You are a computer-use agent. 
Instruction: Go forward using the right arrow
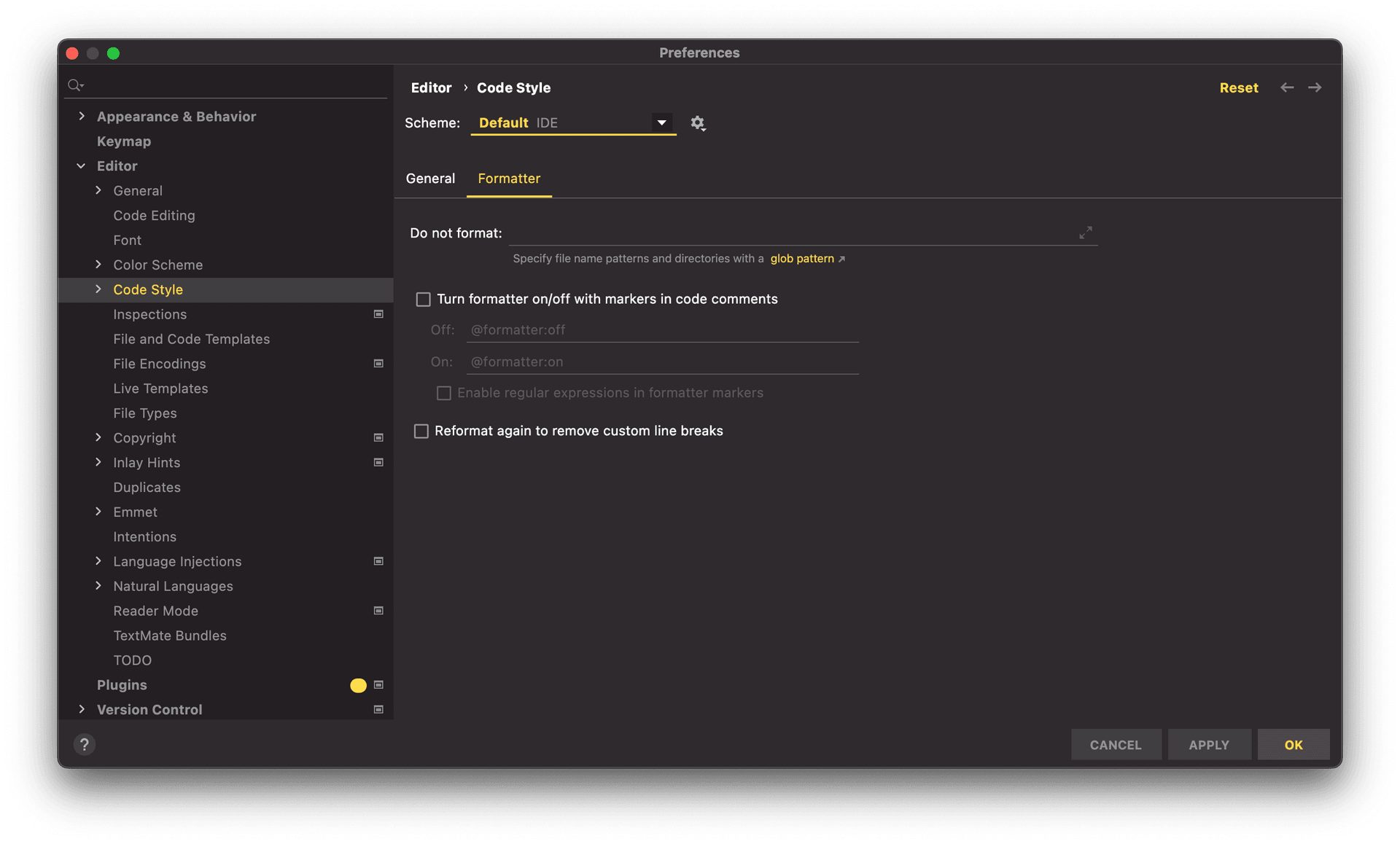pos(1315,87)
